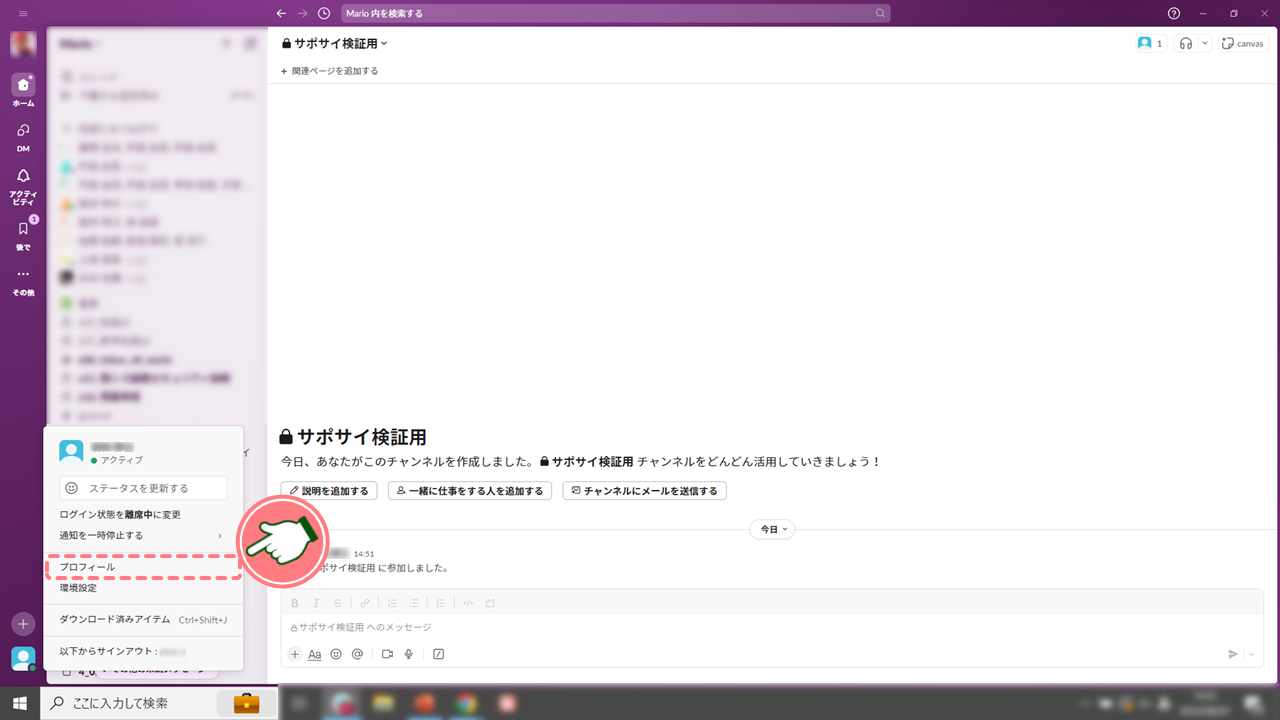Expand 通知を一時停止する submenu
This screenshot has width=1280, height=720.
(x=143, y=535)
